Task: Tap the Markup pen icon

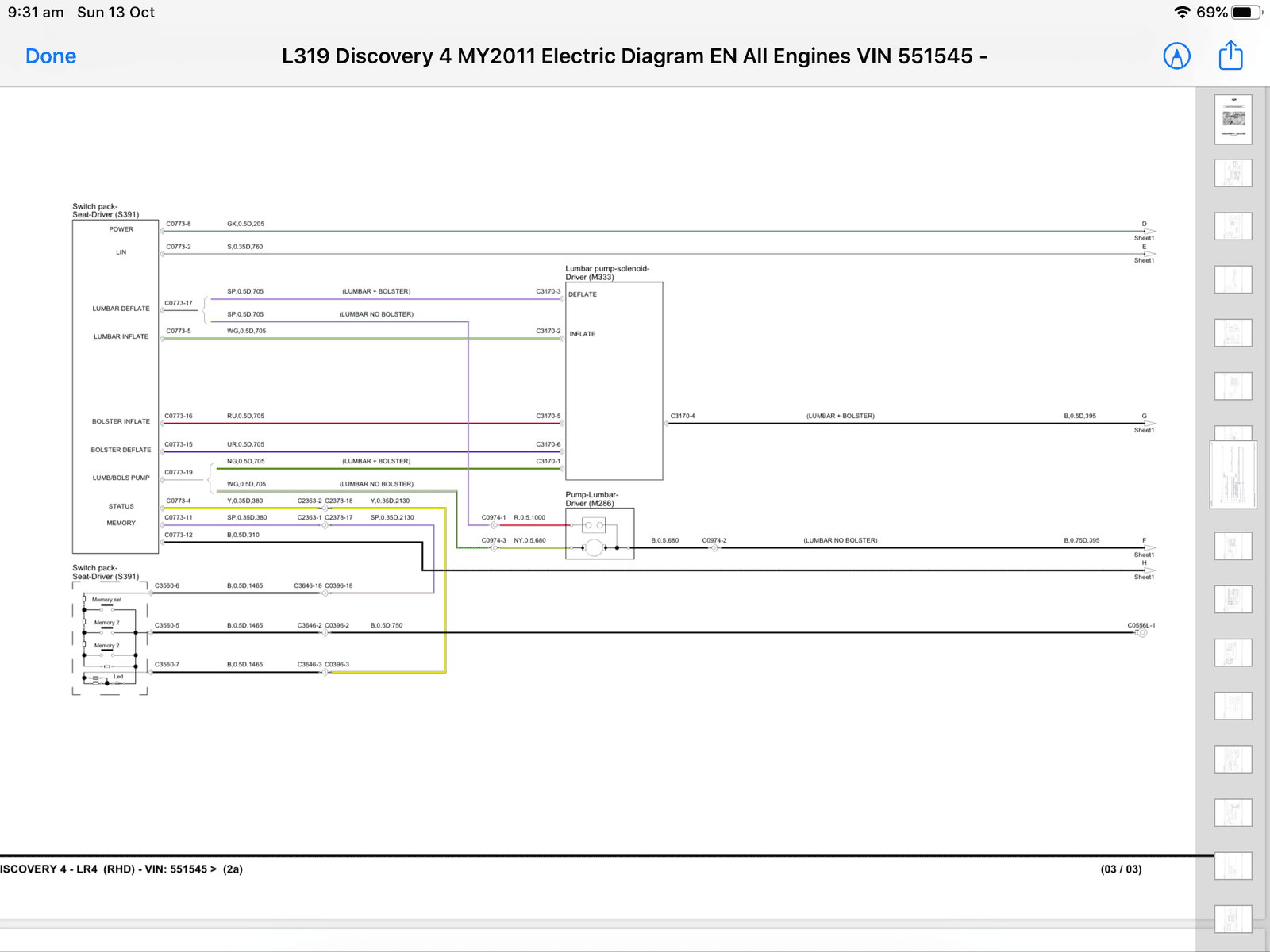Action: coord(1176,56)
